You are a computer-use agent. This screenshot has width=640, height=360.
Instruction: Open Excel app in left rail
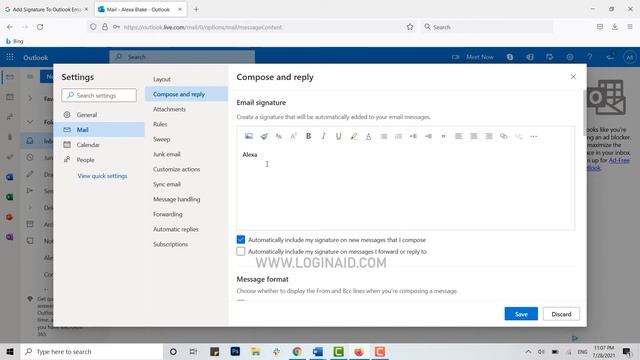click(x=10, y=197)
